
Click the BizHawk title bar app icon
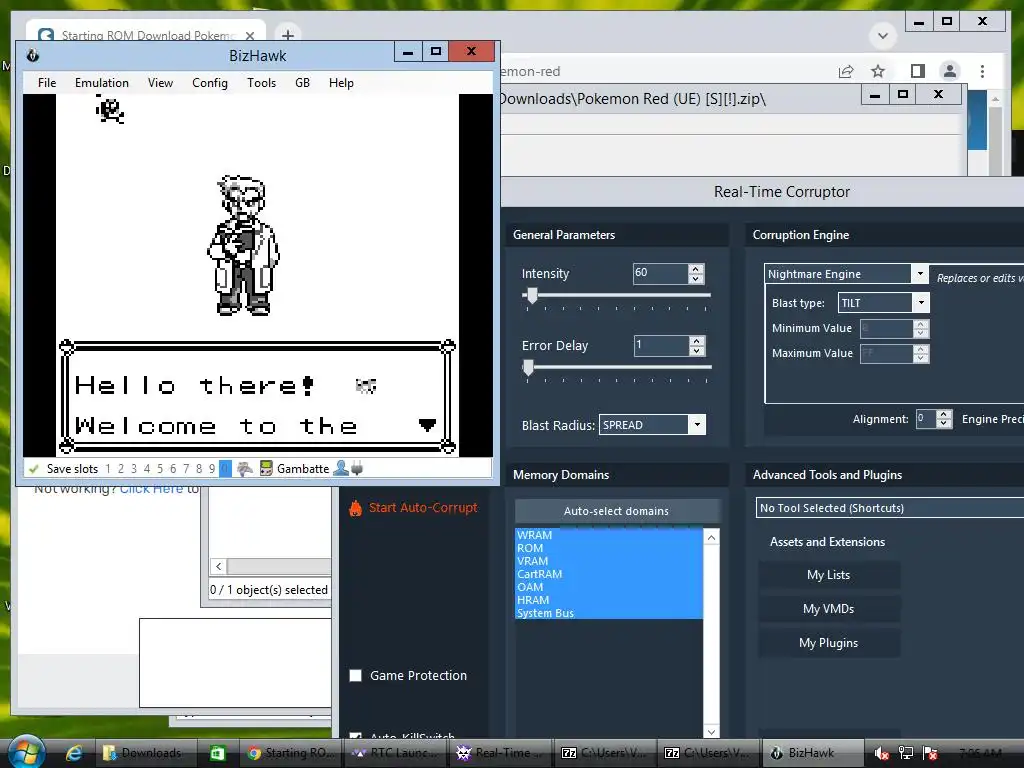point(33,56)
